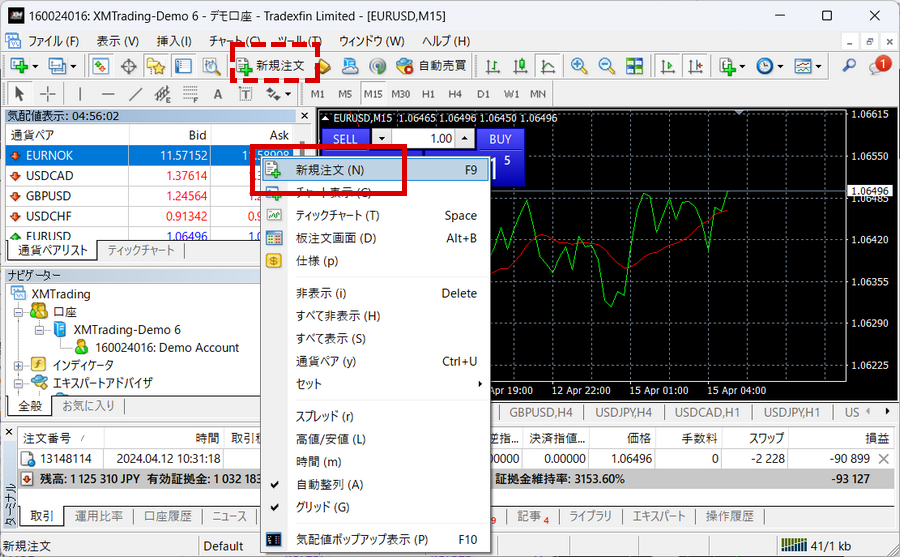Viewport: 900px width, 557px height.
Task: Click the 自動売買 auto trading button
Action: 432,66
